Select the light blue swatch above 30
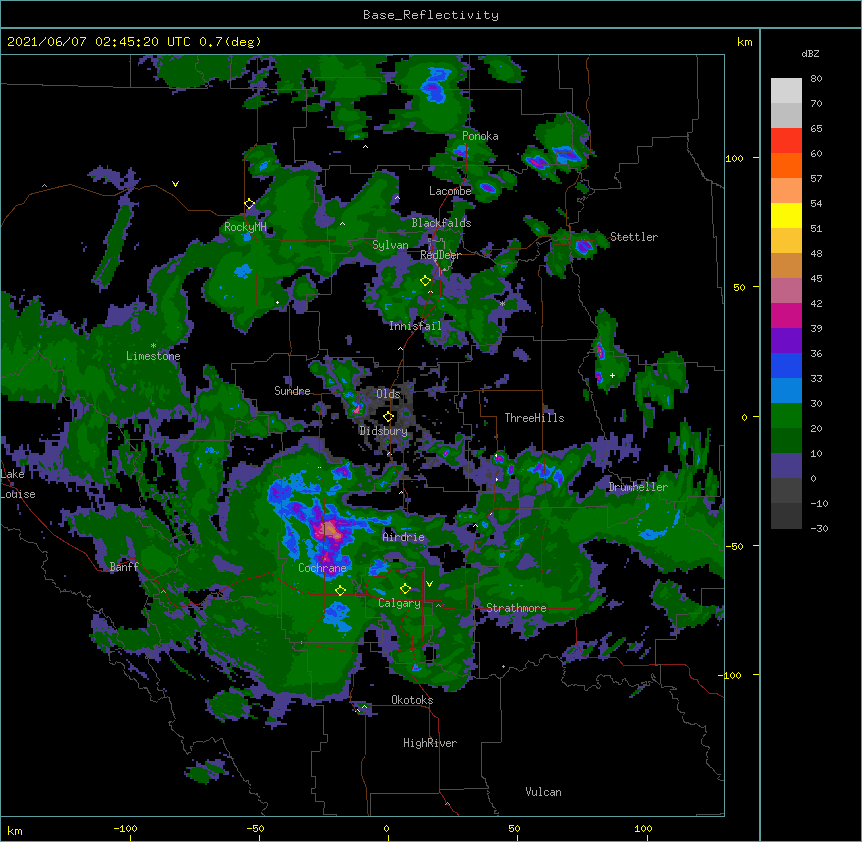Viewport: 862px width, 842px height. 786,391
